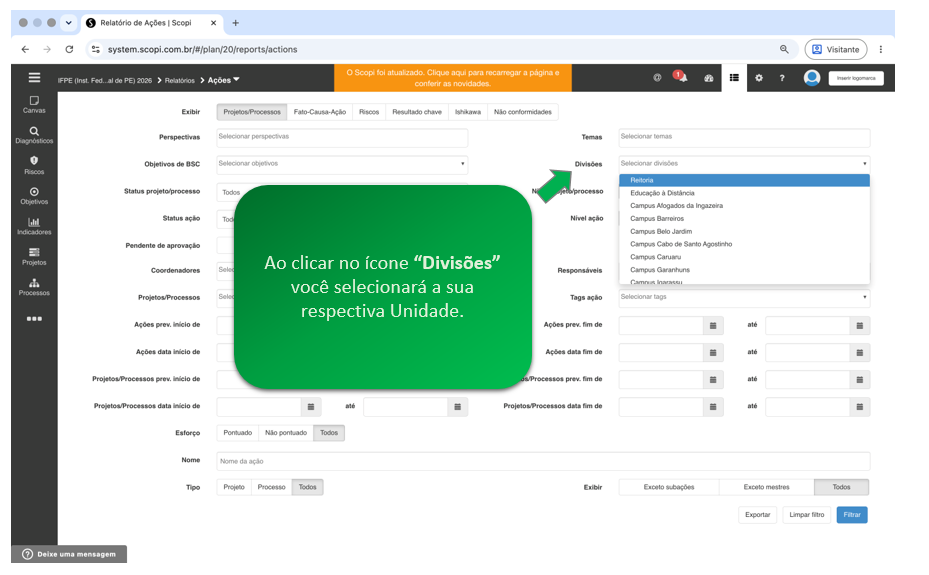Select Processo under Tipo
Image resolution: width=929 pixels, height=575 pixels.
click(271, 487)
